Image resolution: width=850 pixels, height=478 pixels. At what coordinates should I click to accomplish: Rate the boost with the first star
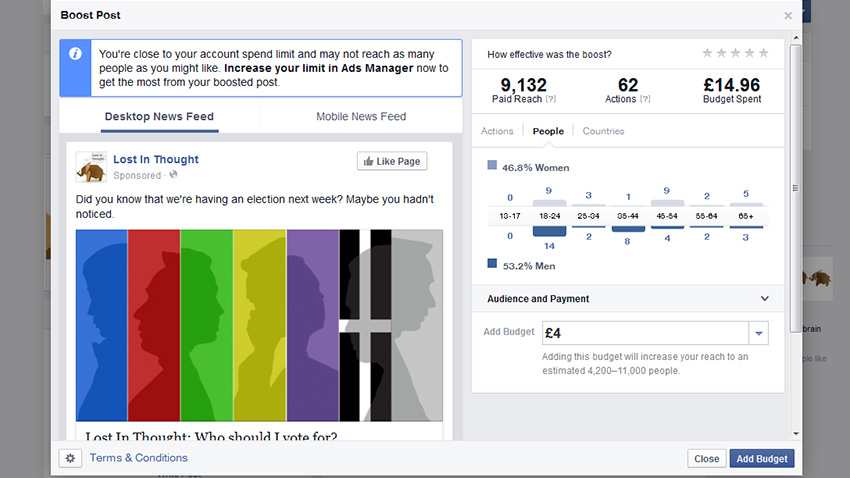[707, 53]
